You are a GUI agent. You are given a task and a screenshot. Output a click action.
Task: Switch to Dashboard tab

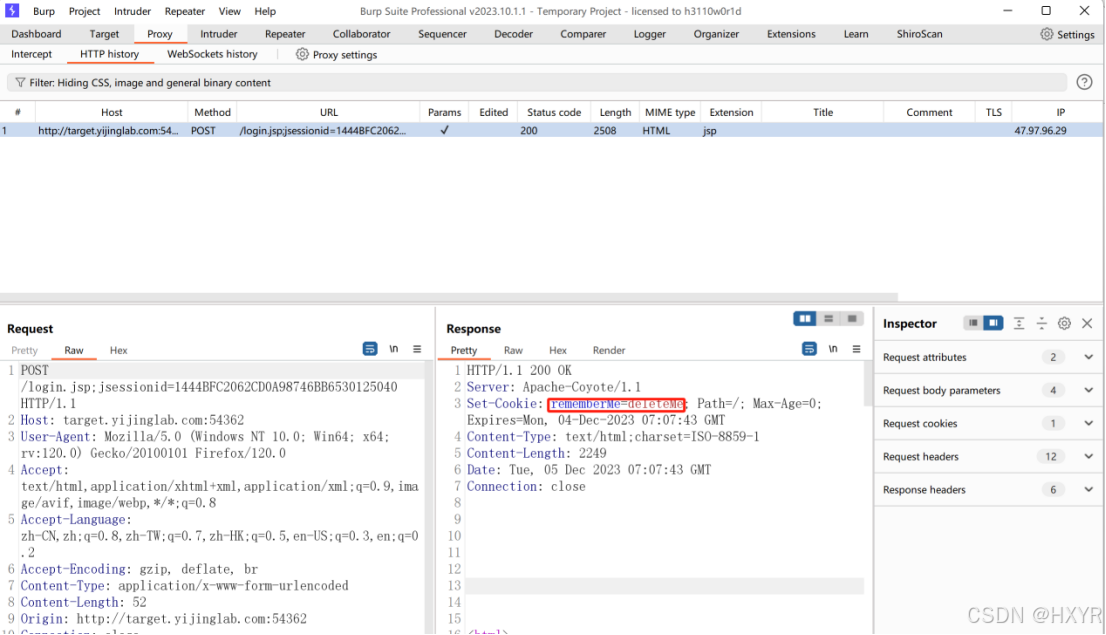tap(36, 34)
